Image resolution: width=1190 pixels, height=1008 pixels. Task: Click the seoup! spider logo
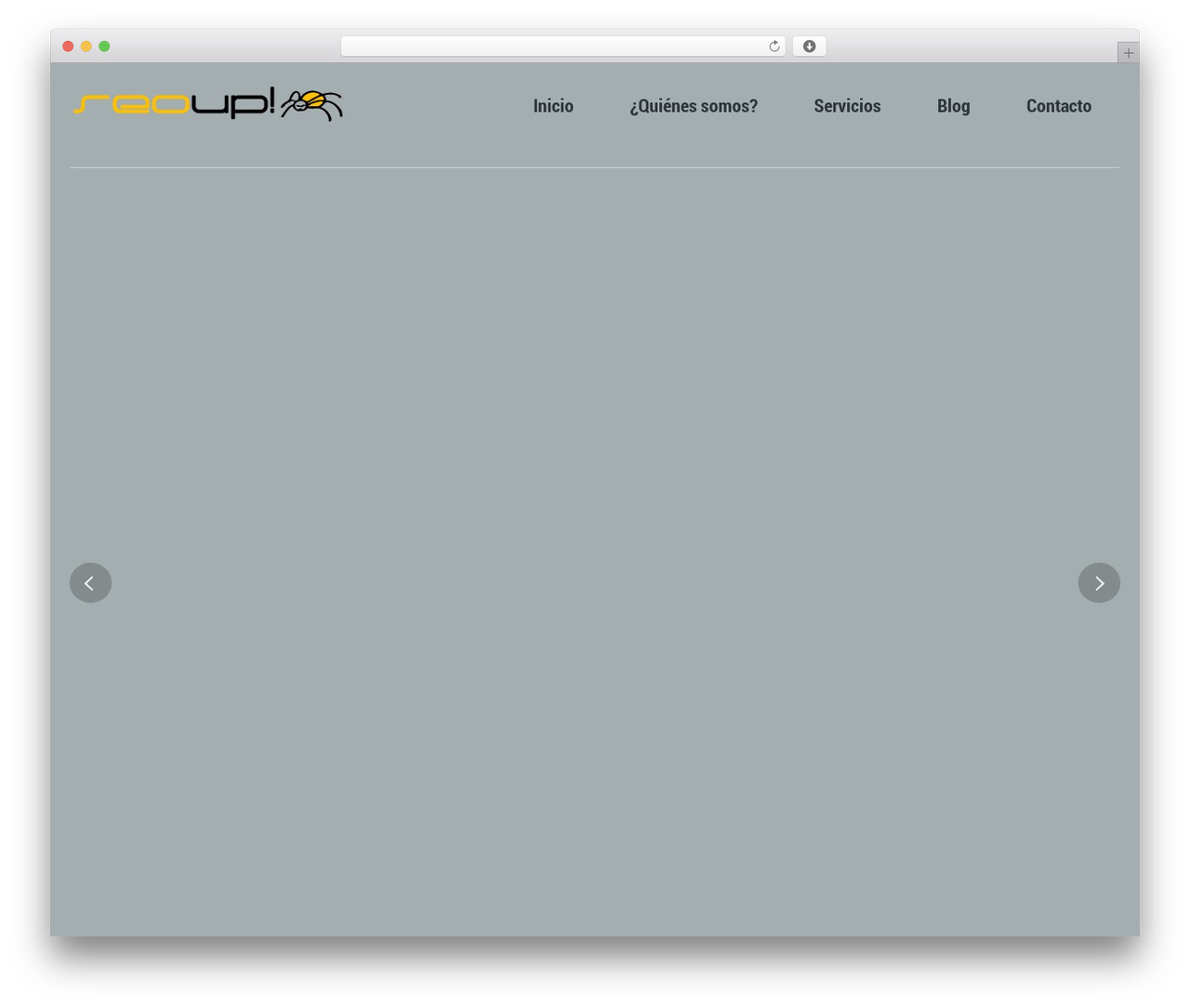208,104
